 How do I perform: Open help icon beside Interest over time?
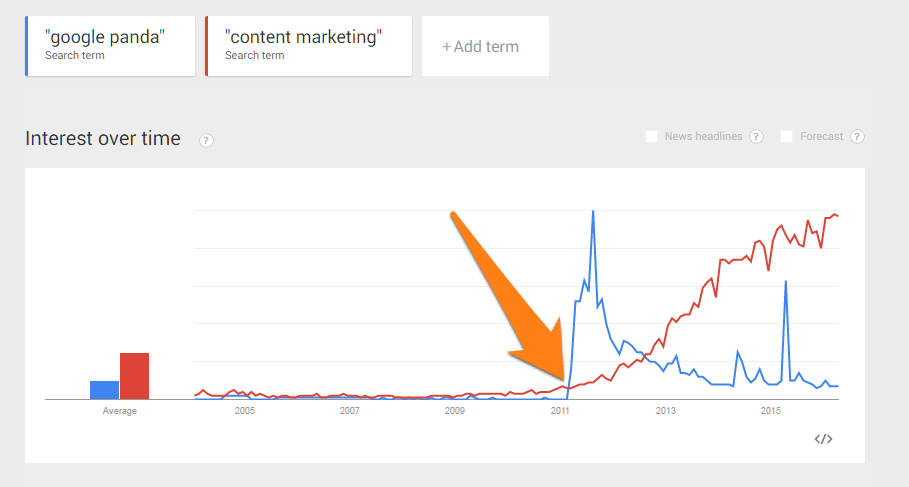(x=206, y=140)
